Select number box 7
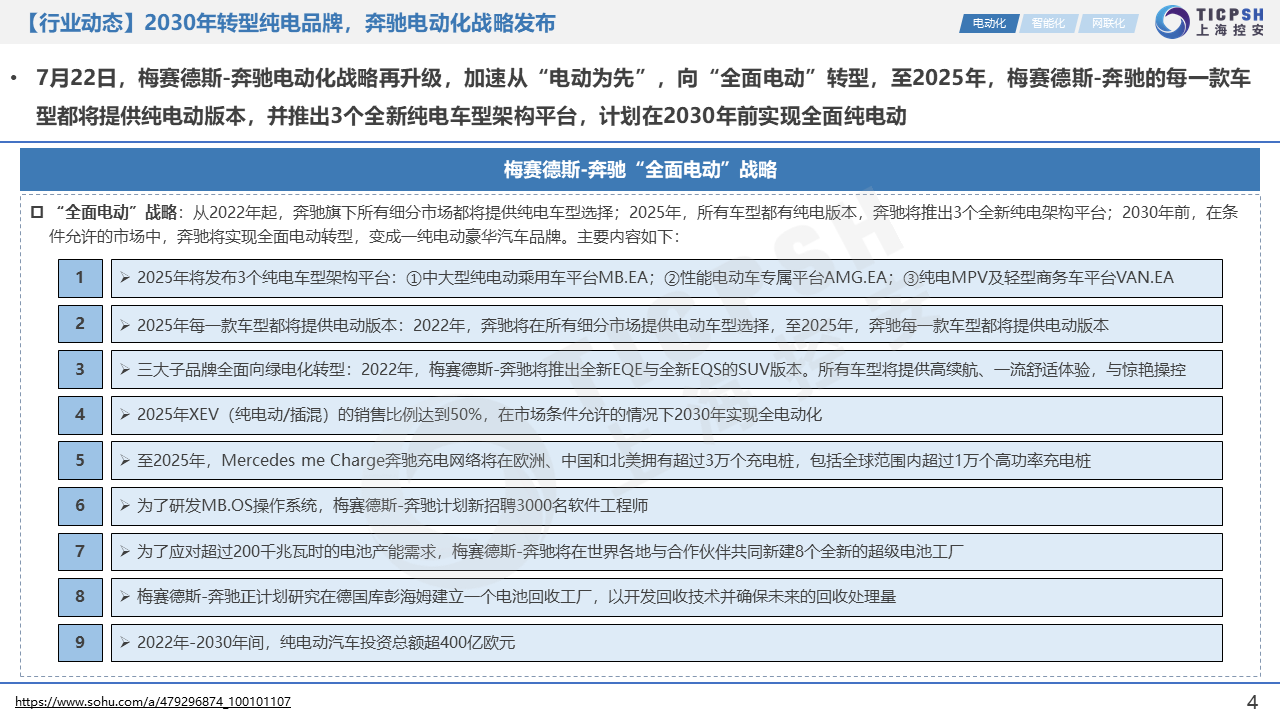1280x720 pixels. click(x=80, y=551)
